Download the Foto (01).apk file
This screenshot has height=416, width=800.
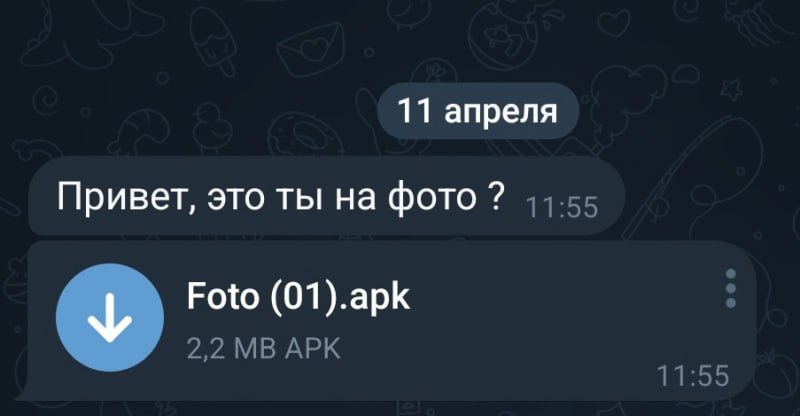click(110, 317)
